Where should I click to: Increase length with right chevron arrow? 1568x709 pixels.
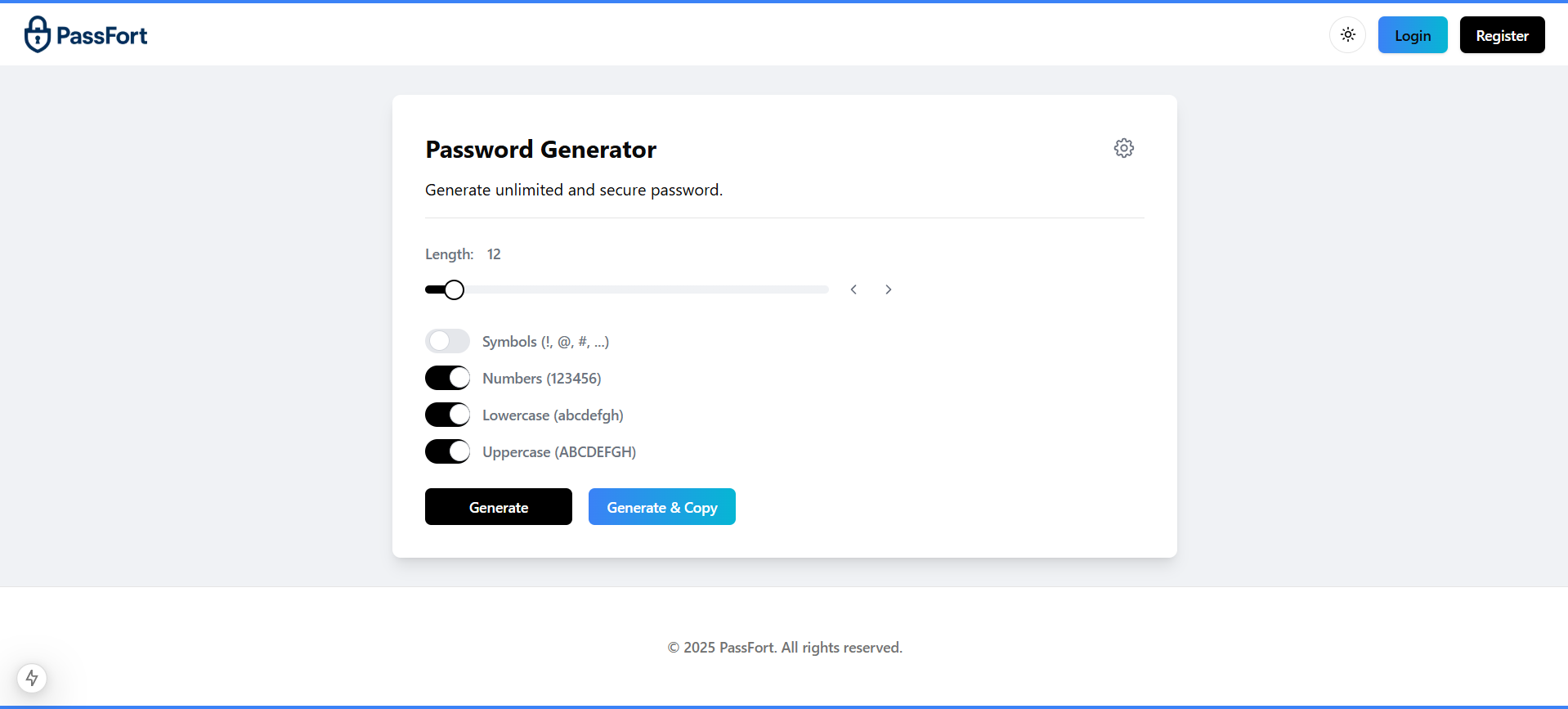889,289
